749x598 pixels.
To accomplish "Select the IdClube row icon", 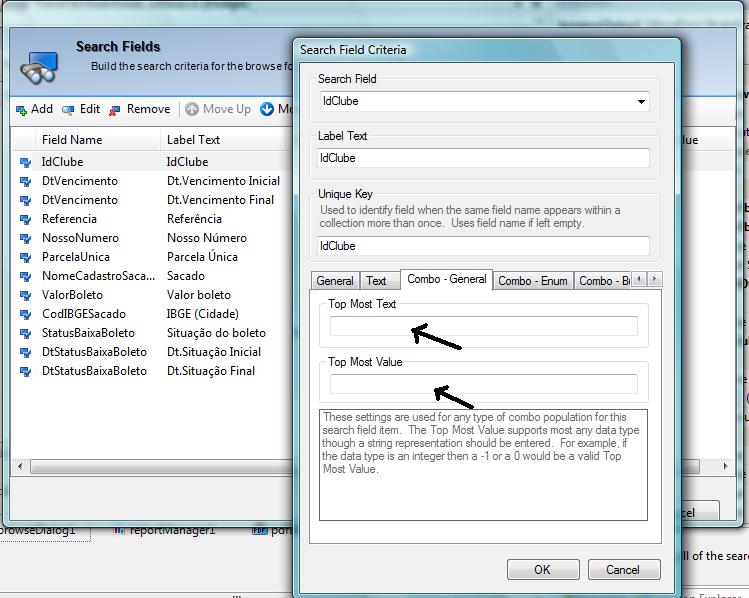I will [25, 162].
